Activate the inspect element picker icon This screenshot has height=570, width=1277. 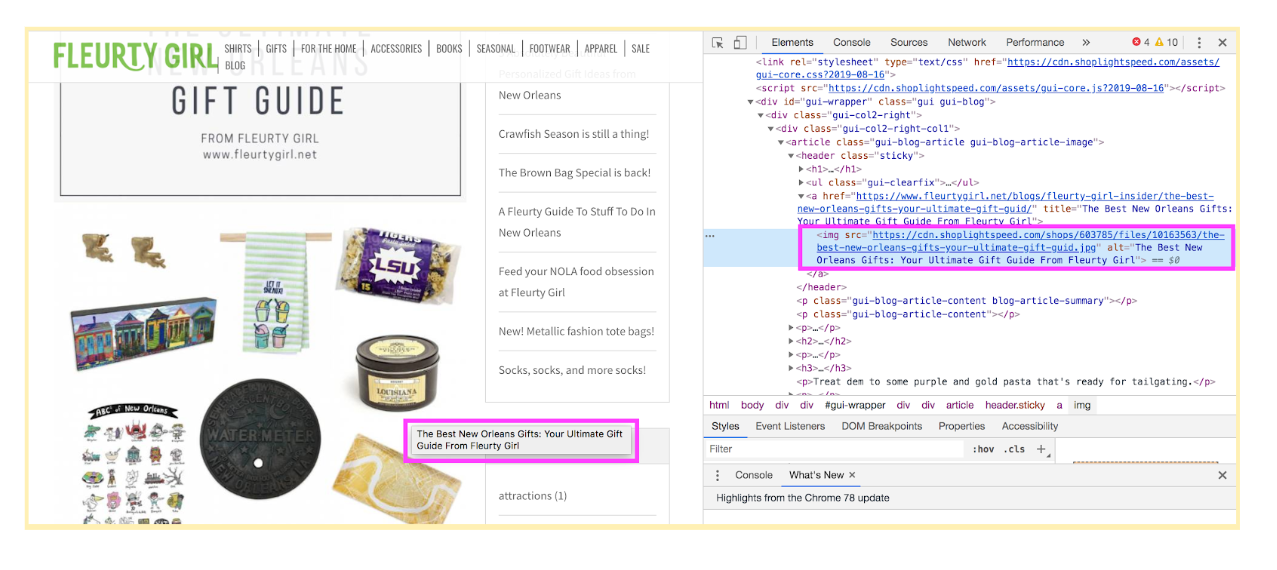pyautogui.click(x=718, y=43)
